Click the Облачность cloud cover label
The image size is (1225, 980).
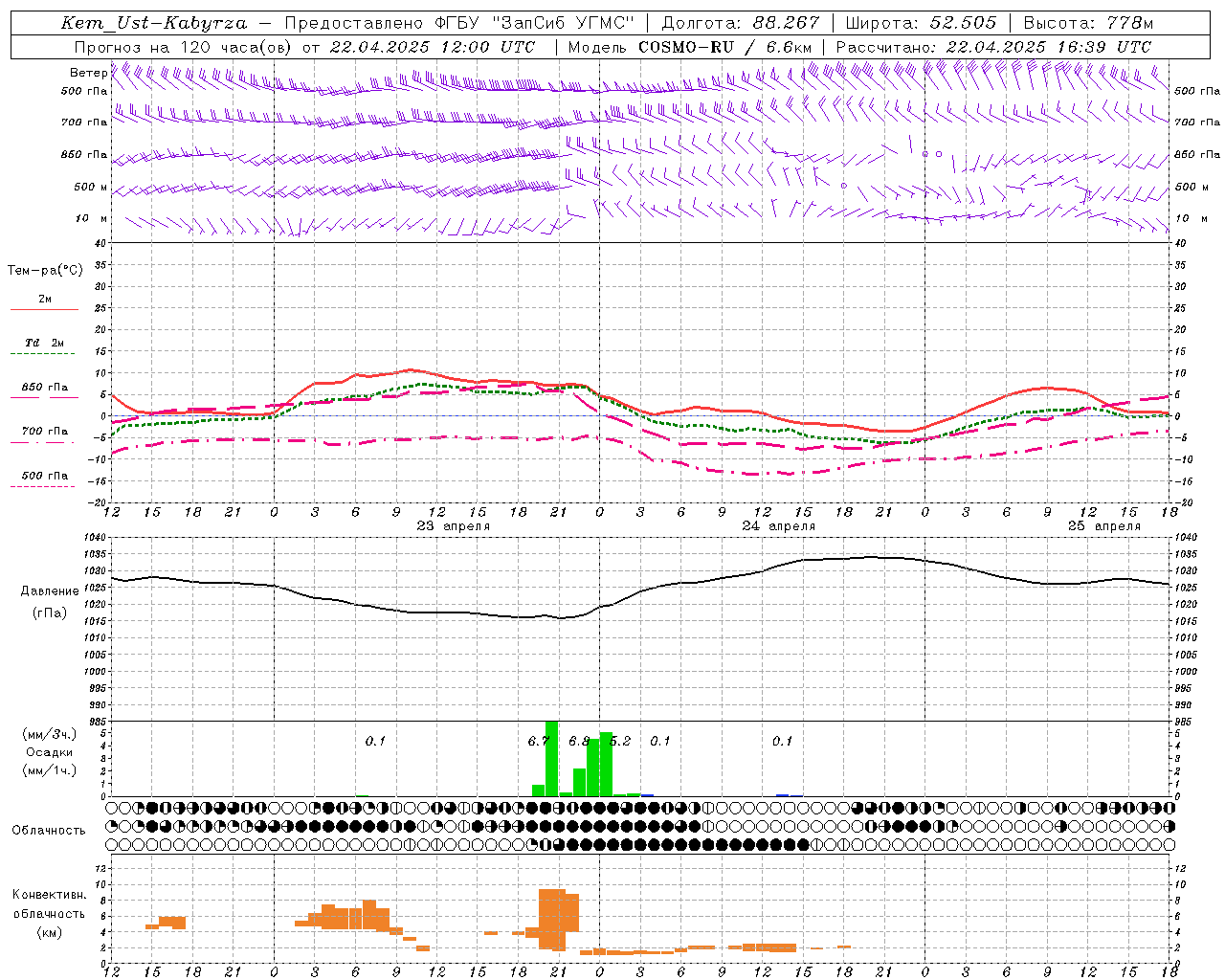(49, 831)
